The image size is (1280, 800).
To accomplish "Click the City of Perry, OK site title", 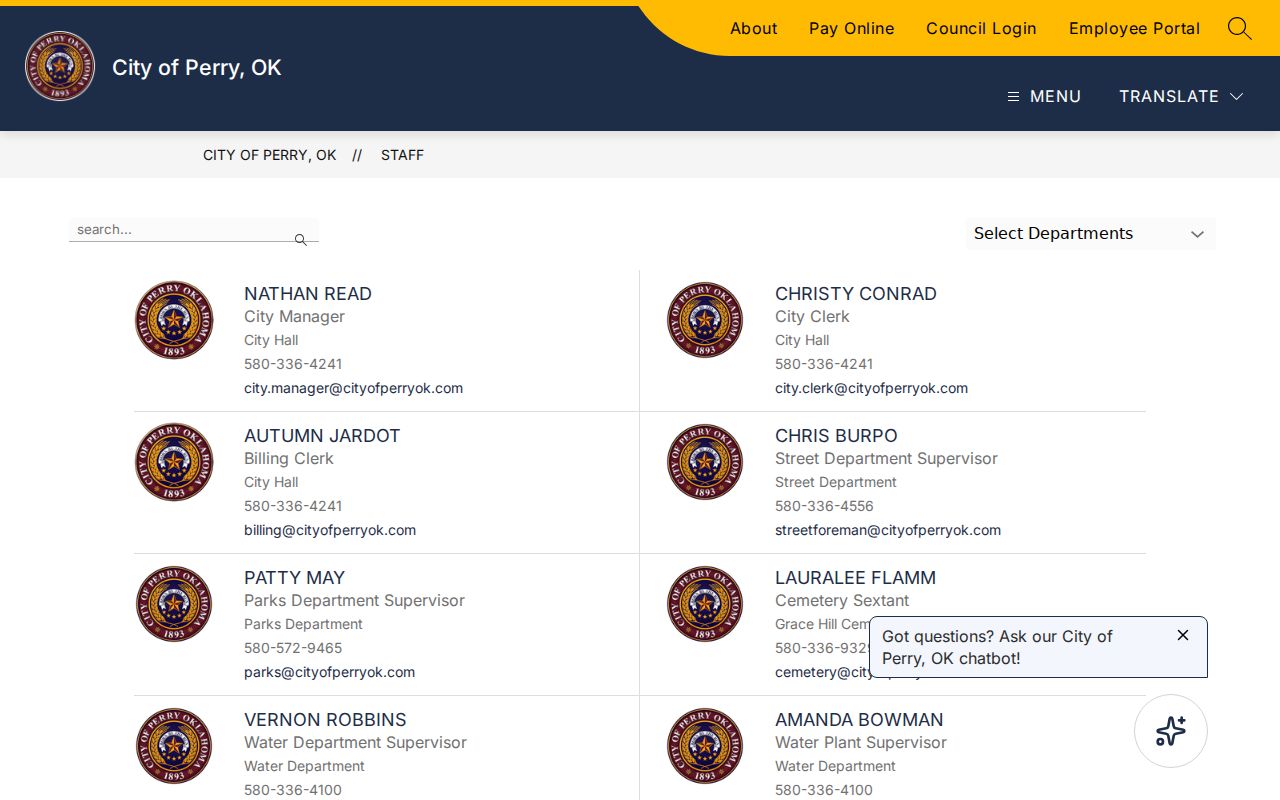I will pyautogui.click(x=197, y=67).
